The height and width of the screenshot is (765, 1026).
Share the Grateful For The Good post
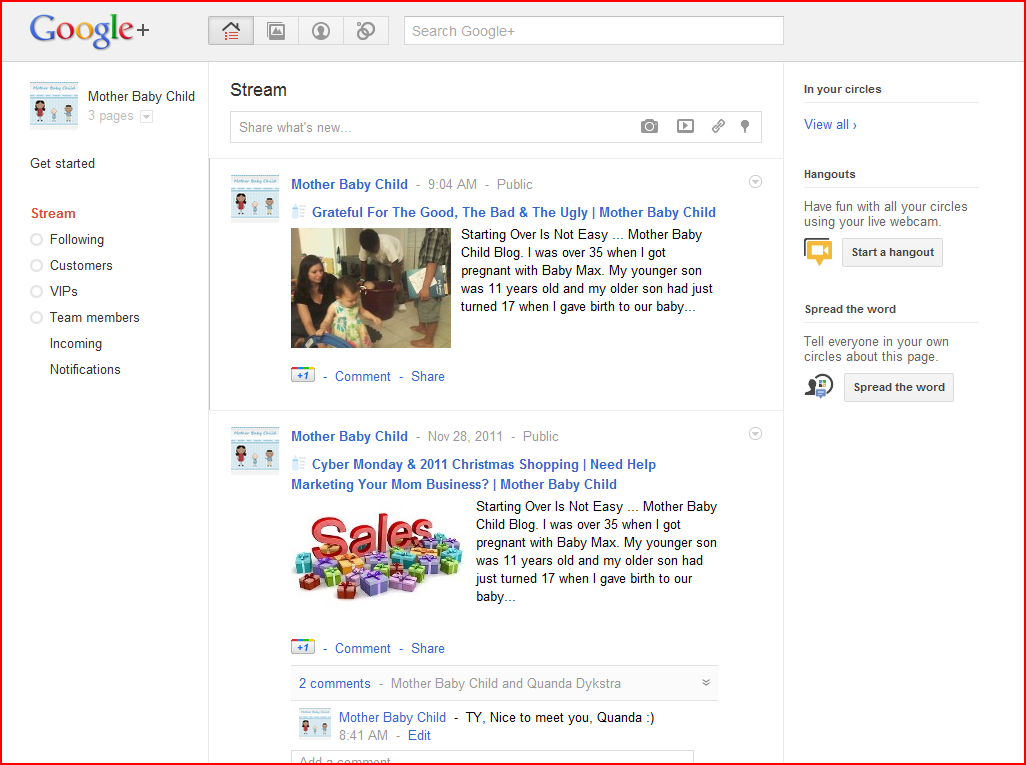tap(428, 376)
